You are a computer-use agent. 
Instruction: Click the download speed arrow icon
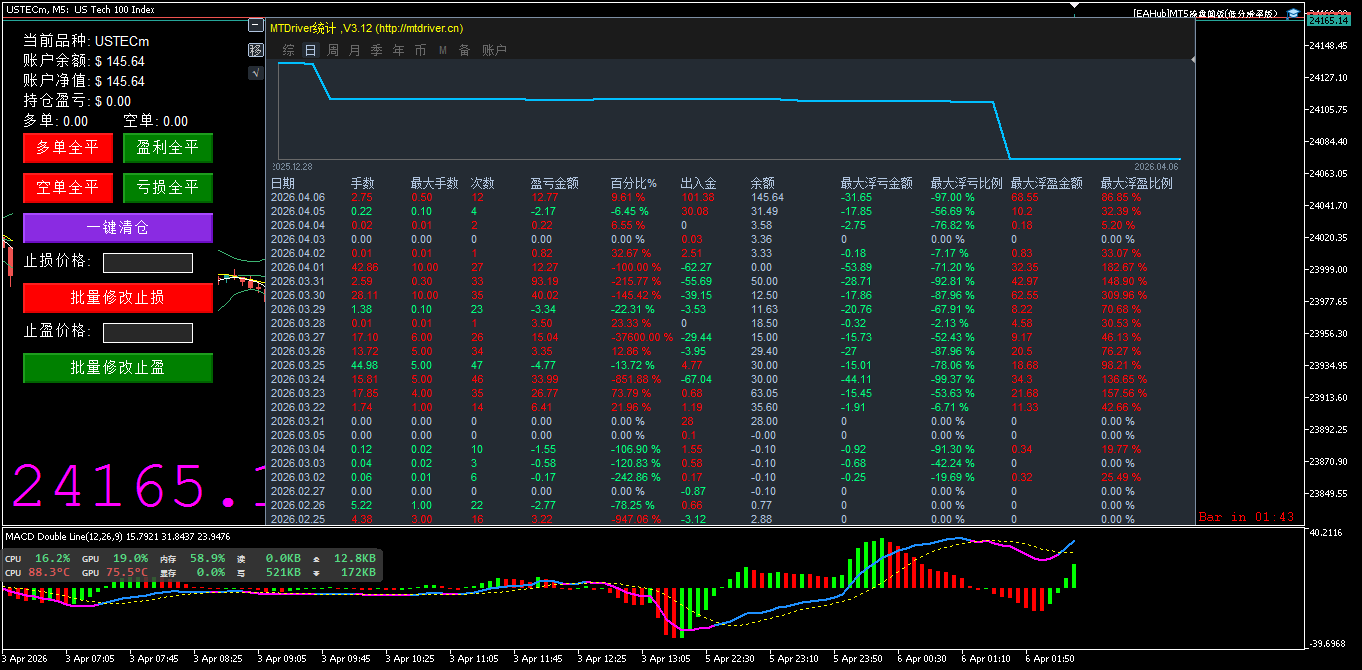[317, 573]
